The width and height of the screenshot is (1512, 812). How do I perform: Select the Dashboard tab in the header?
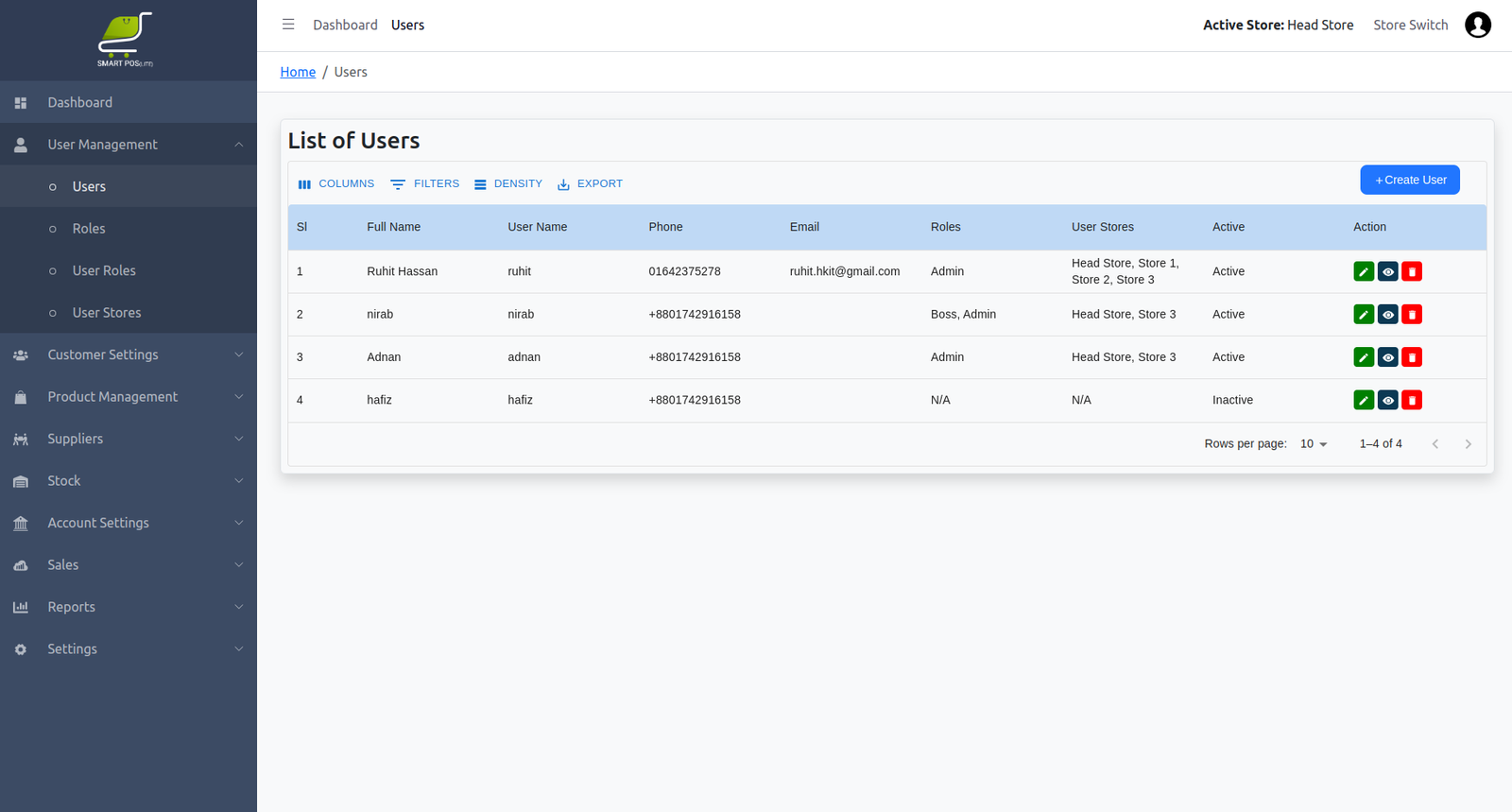345,25
